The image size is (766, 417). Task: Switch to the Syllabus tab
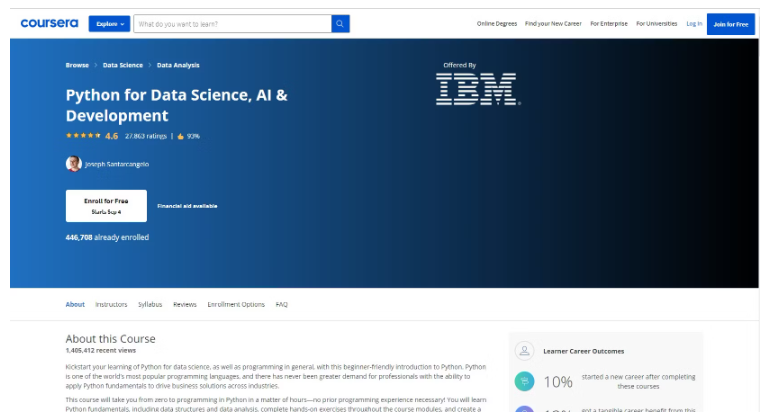tap(150, 304)
